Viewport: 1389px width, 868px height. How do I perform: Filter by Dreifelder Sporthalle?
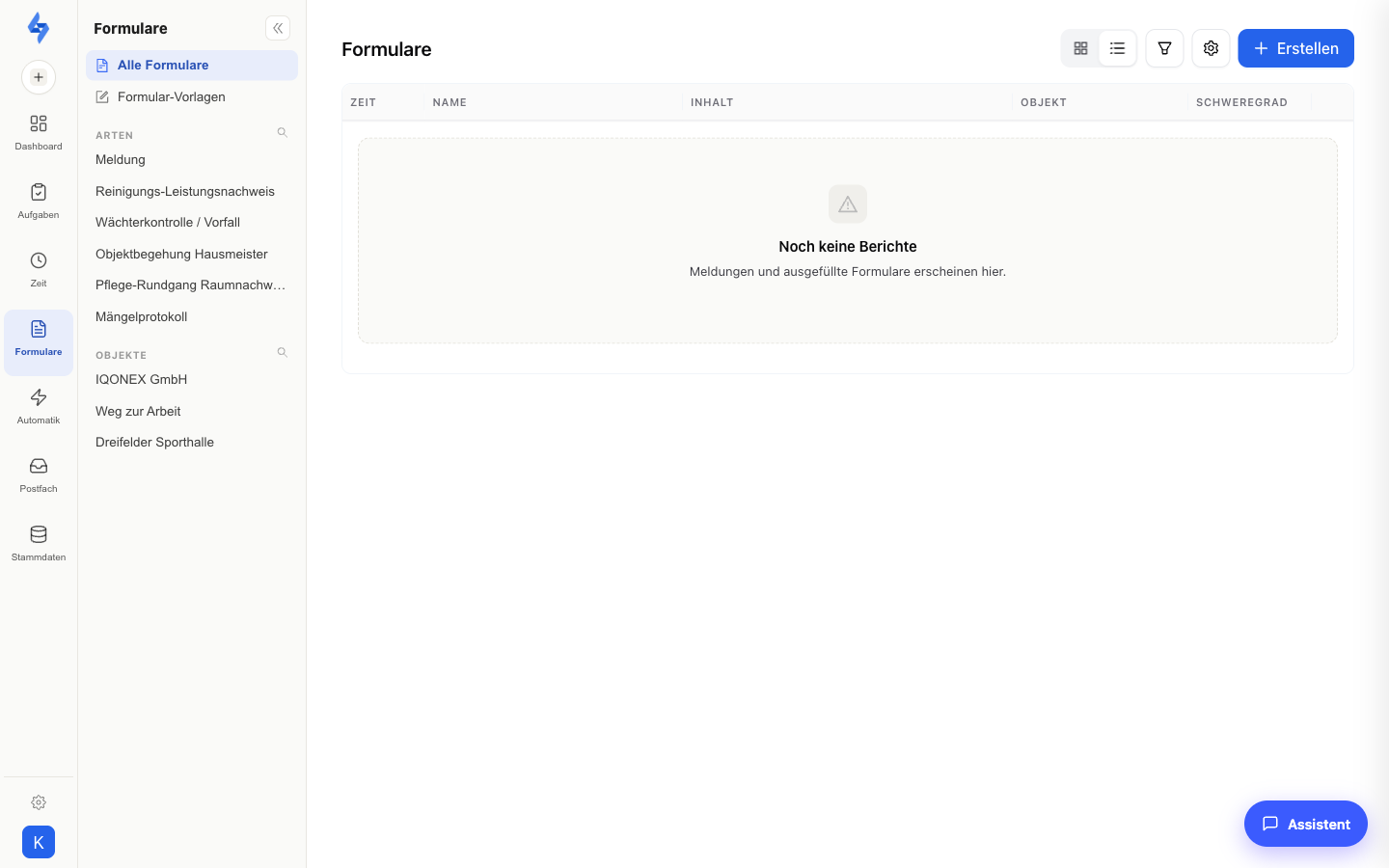pos(192,443)
